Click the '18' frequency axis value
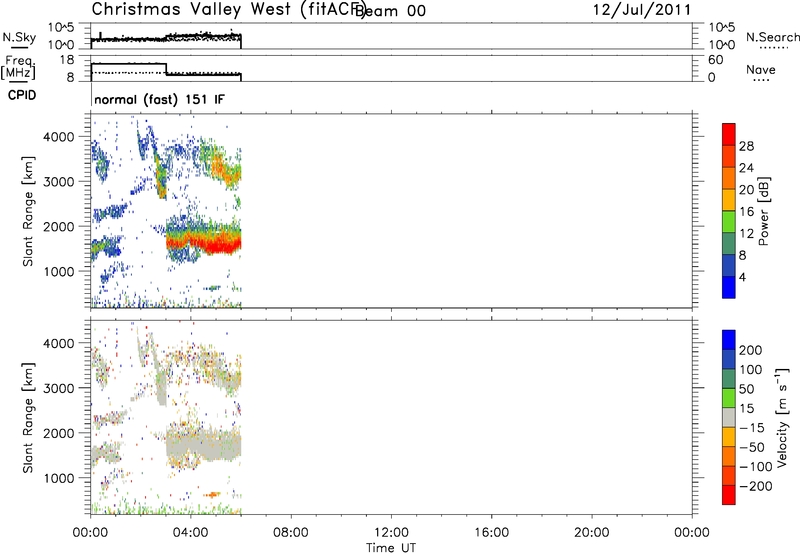The height and width of the screenshot is (554, 800). click(67, 60)
